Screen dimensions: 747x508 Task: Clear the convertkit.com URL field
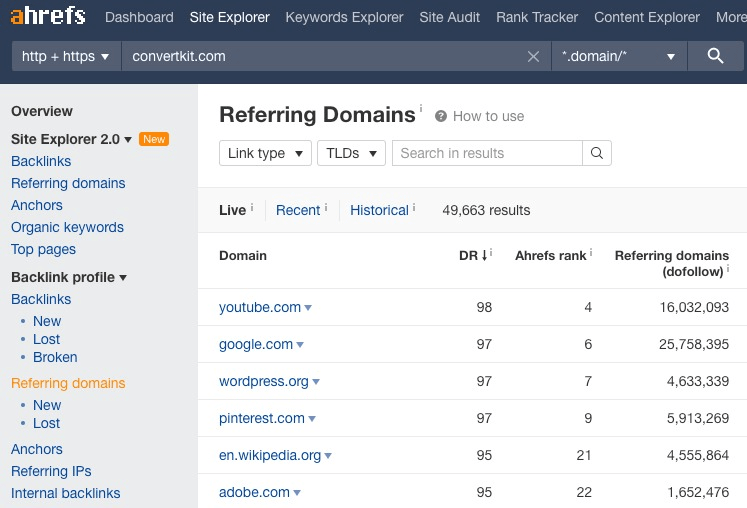533,57
